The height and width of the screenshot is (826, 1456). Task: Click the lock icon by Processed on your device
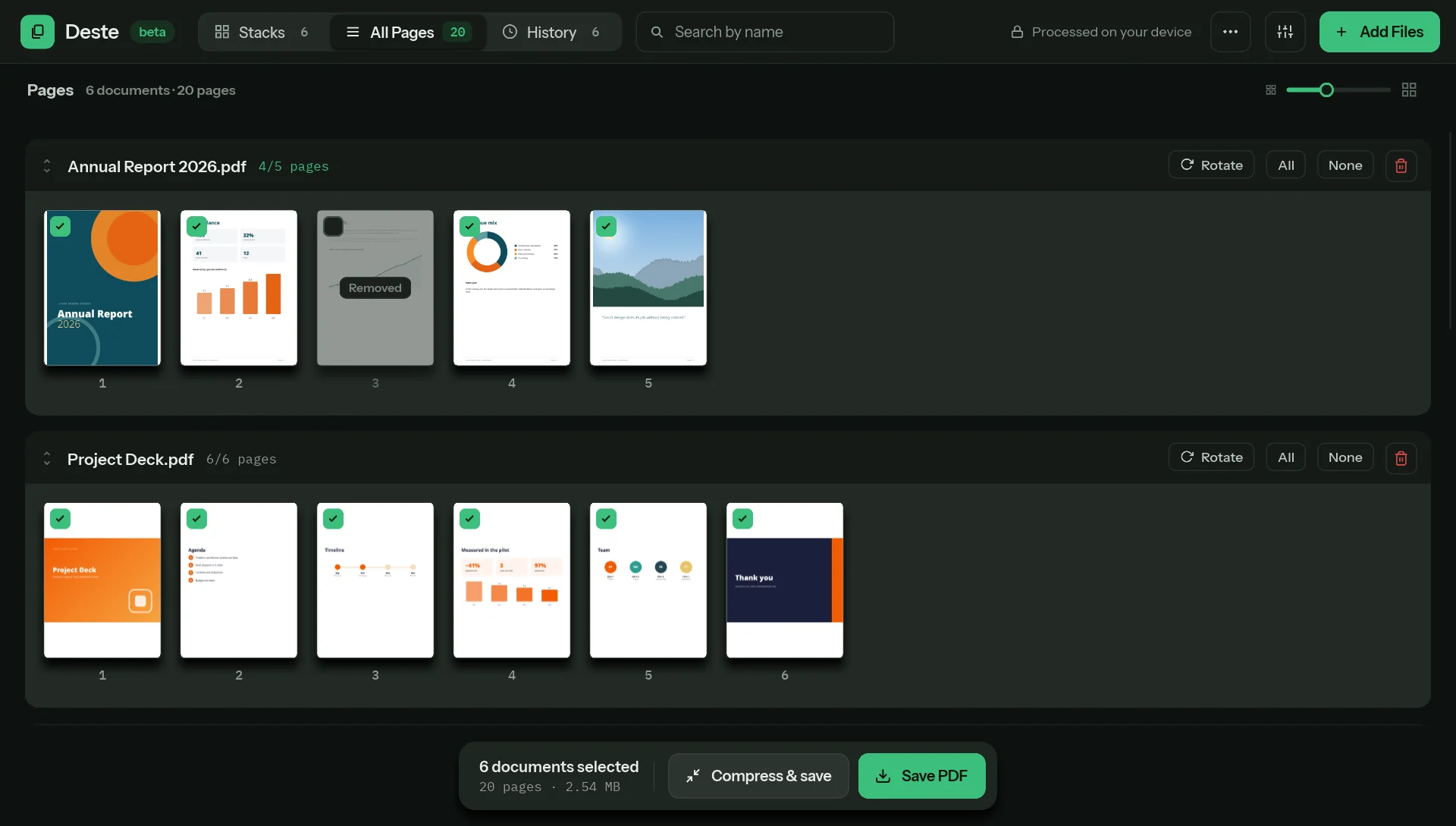coord(1017,32)
